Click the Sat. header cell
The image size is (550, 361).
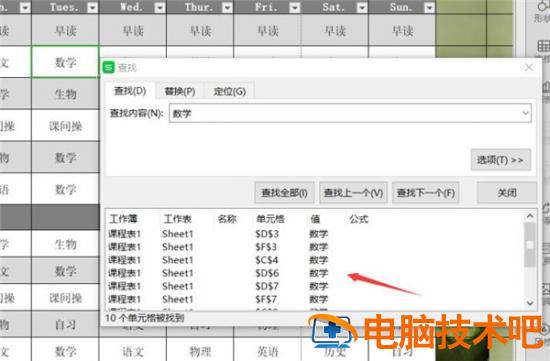(x=335, y=7)
